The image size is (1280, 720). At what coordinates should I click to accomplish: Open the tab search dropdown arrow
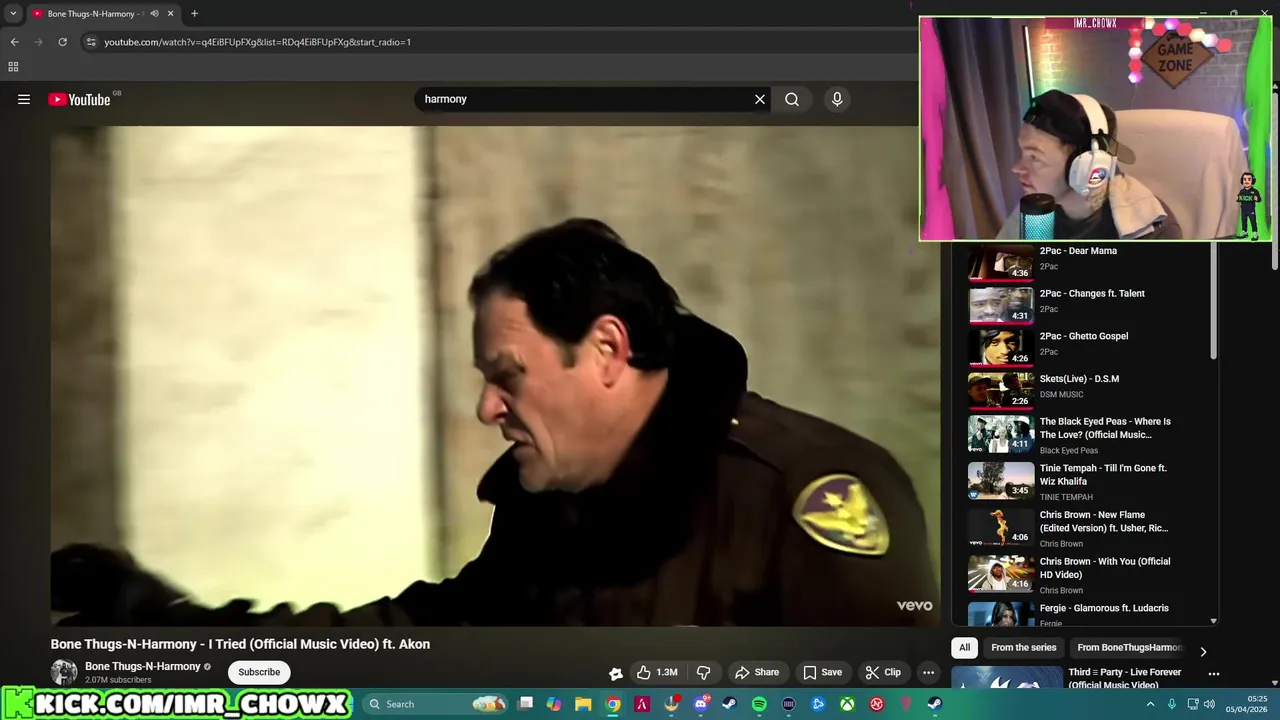click(x=13, y=14)
